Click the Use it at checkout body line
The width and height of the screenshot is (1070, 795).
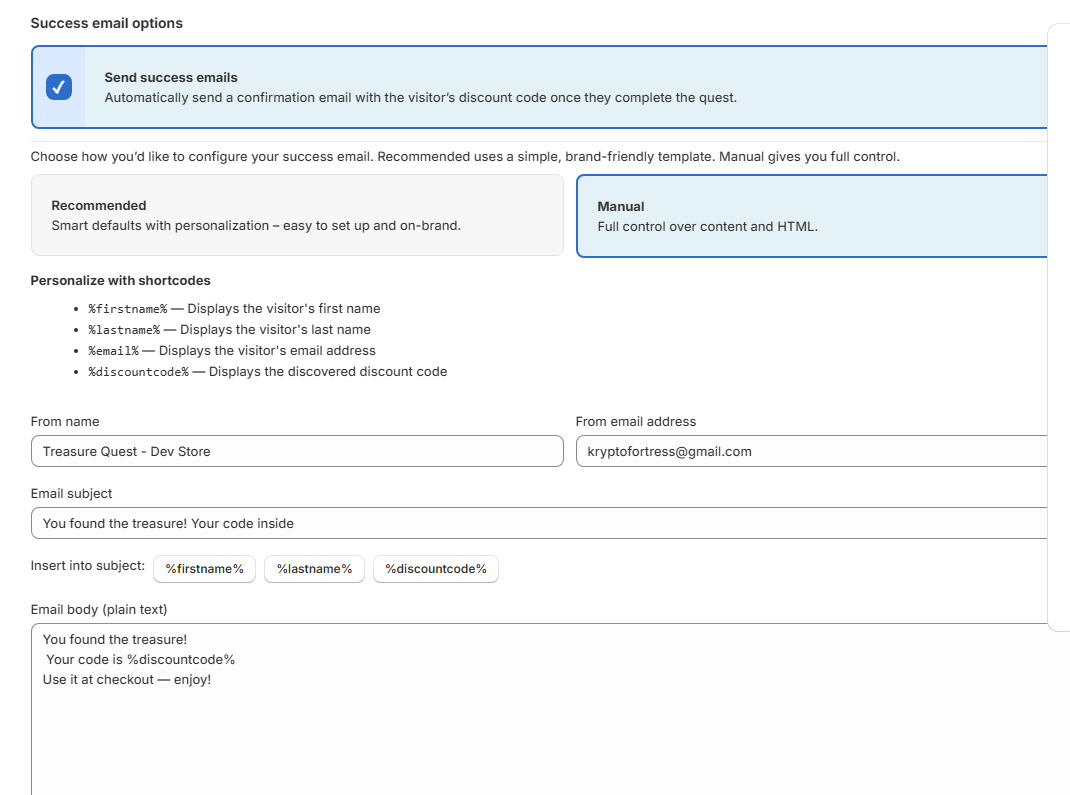point(125,679)
